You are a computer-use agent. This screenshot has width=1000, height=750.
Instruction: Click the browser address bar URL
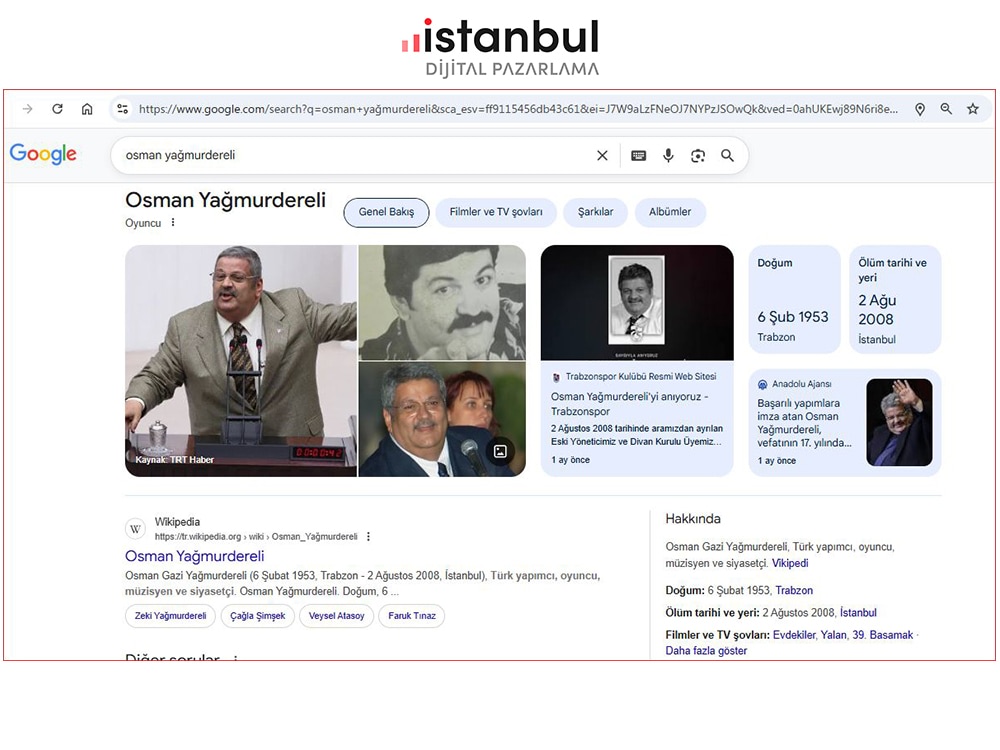point(518,109)
